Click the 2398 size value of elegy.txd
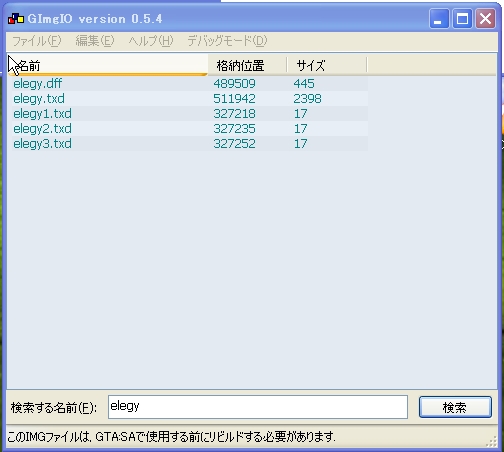Viewport: 504px width, 452px height. click(x=307, y=98)
